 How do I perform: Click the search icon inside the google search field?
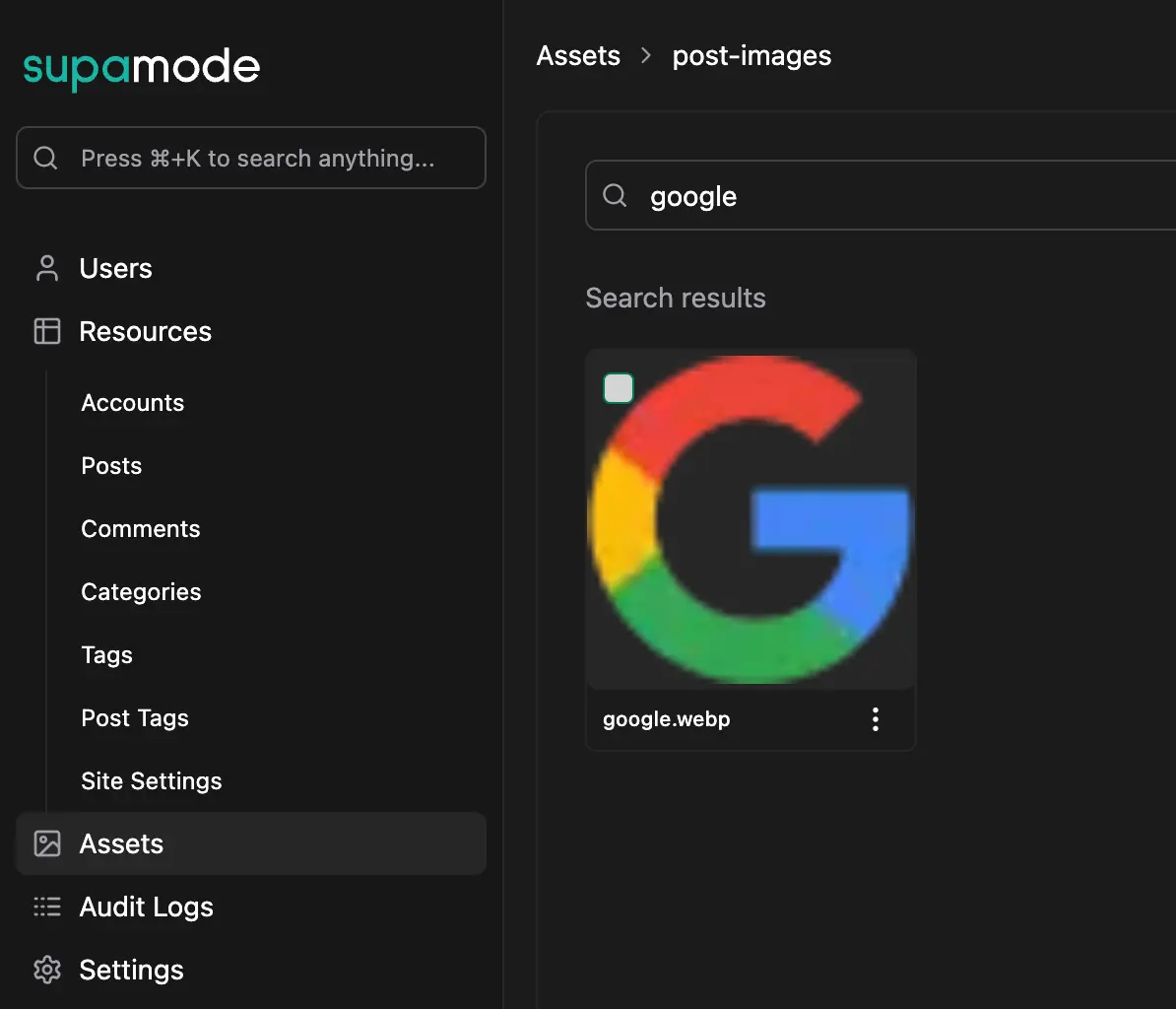click(x=615, y=195)
